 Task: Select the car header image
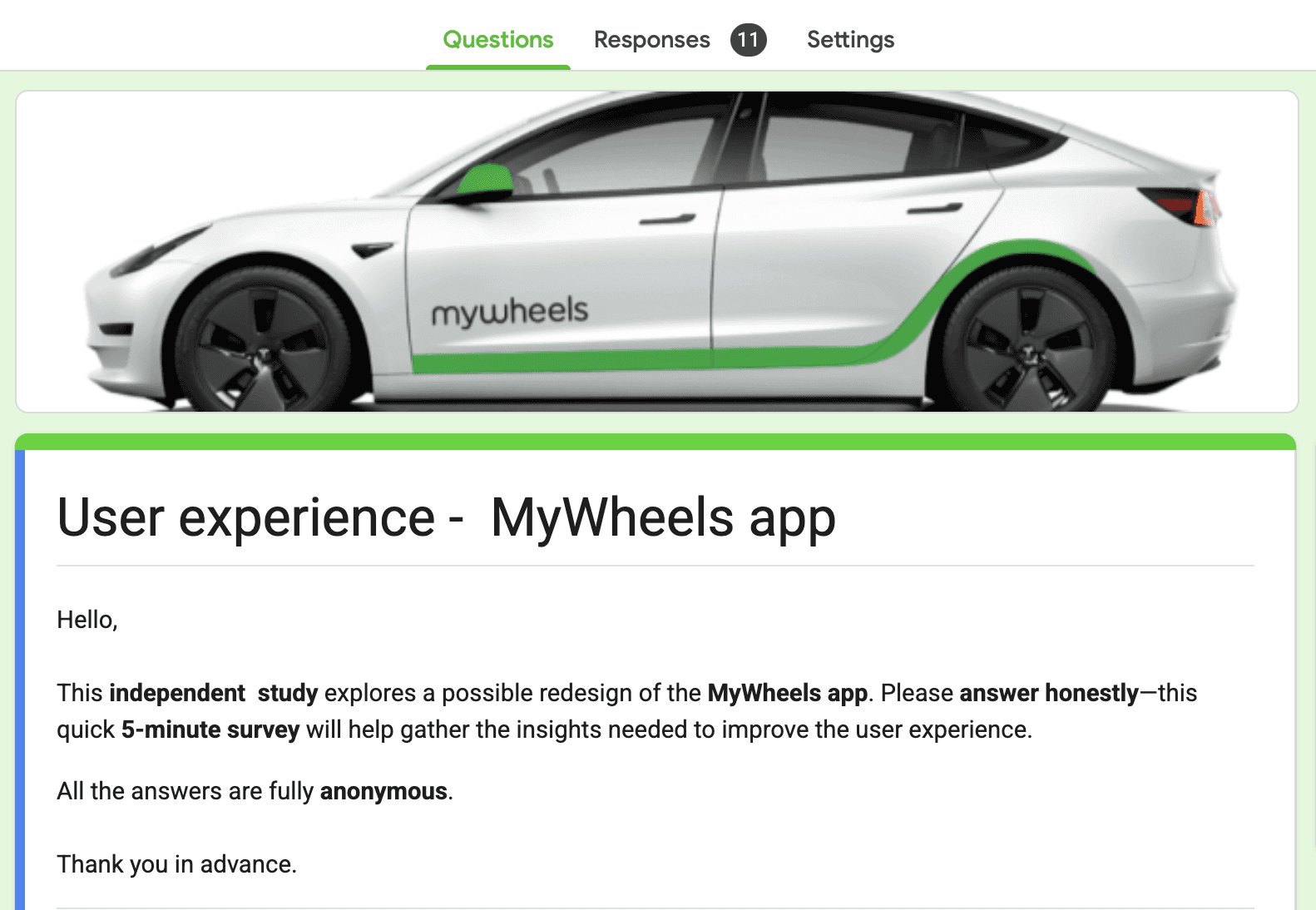pyautogui.click(x=657, y=251)
